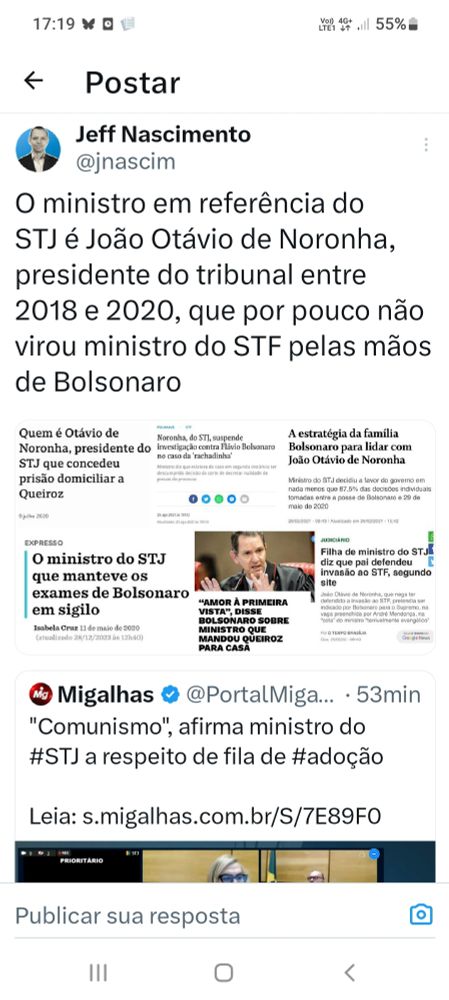
Task: Play the quoted Migalhas video preview
Action: coord(225,862)
